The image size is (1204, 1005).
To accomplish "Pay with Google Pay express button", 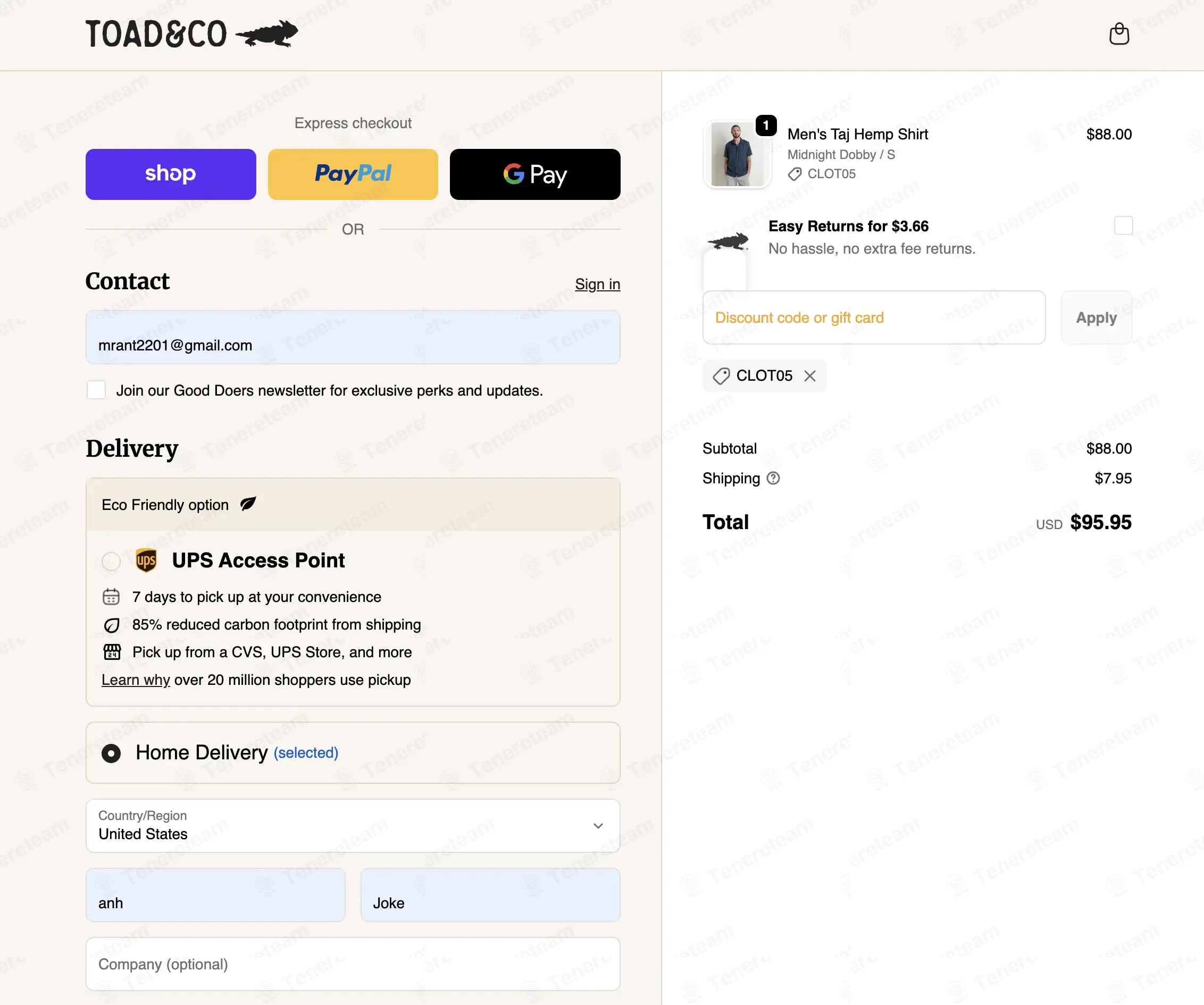I will (x=535, y=174).
